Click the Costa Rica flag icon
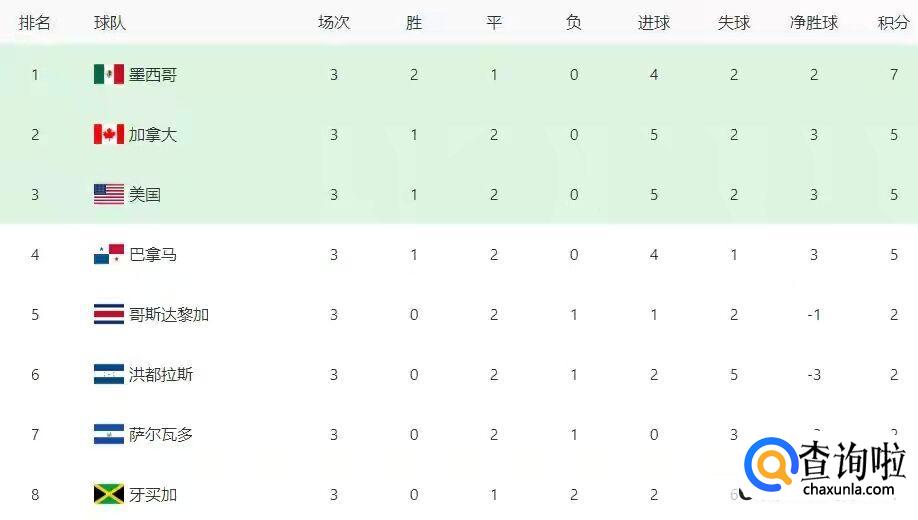Image resolution: width=918 pixels, height=520 pixels. pos(108,314)
